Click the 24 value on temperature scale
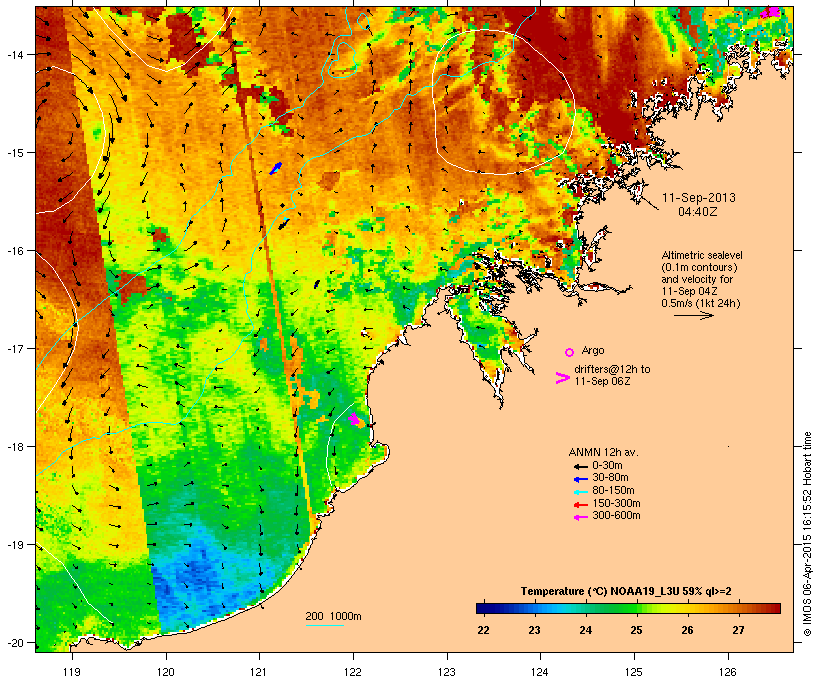820x680 pixels. [585, 630]
